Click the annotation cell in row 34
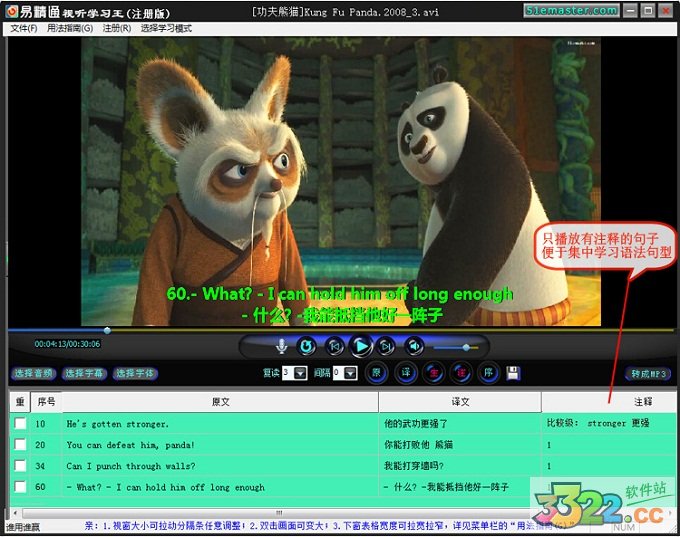Screen dimensions: 680x537 pos(609,466)
